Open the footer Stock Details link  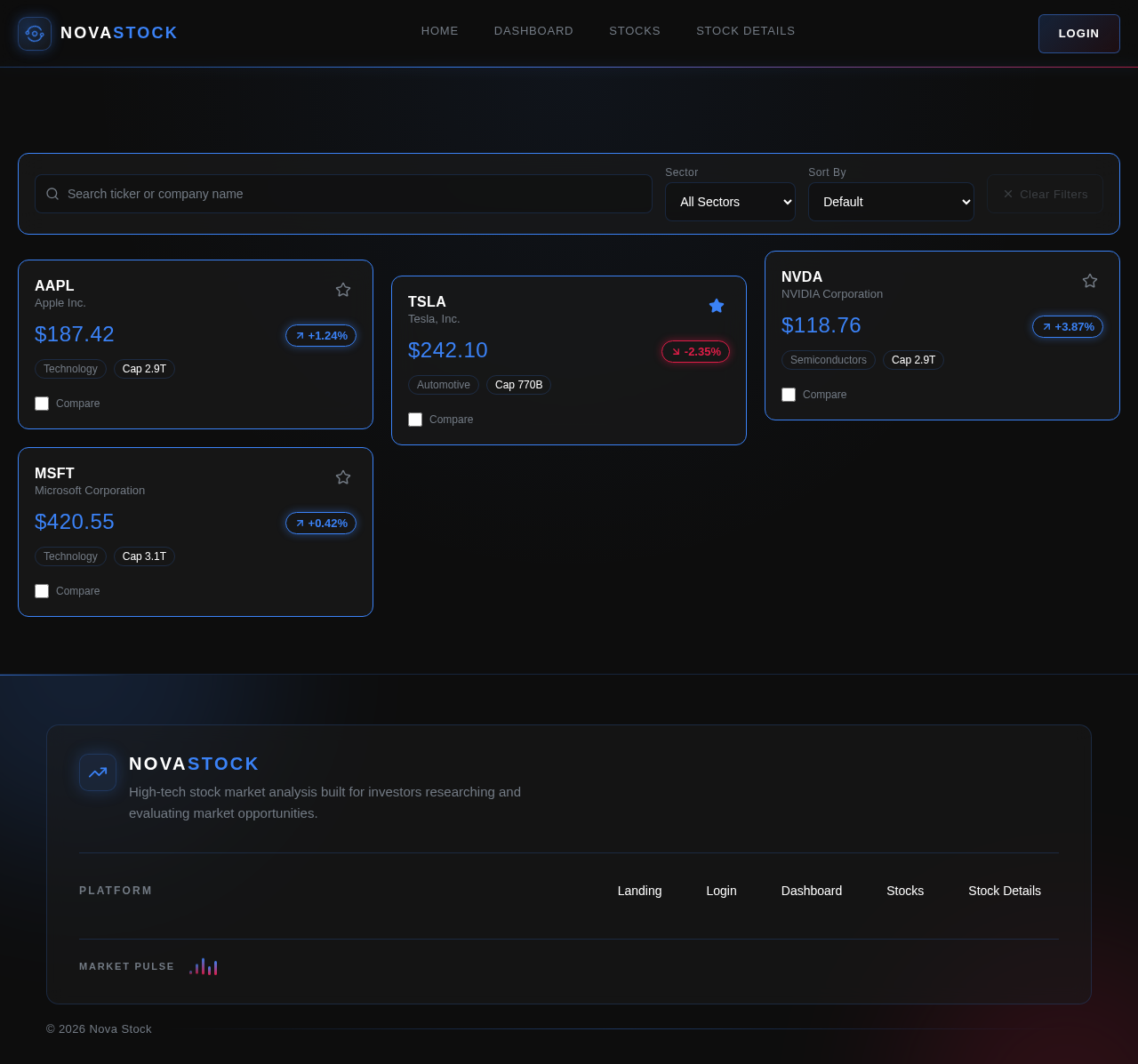pyautogui.click(x=1005, y=891)
